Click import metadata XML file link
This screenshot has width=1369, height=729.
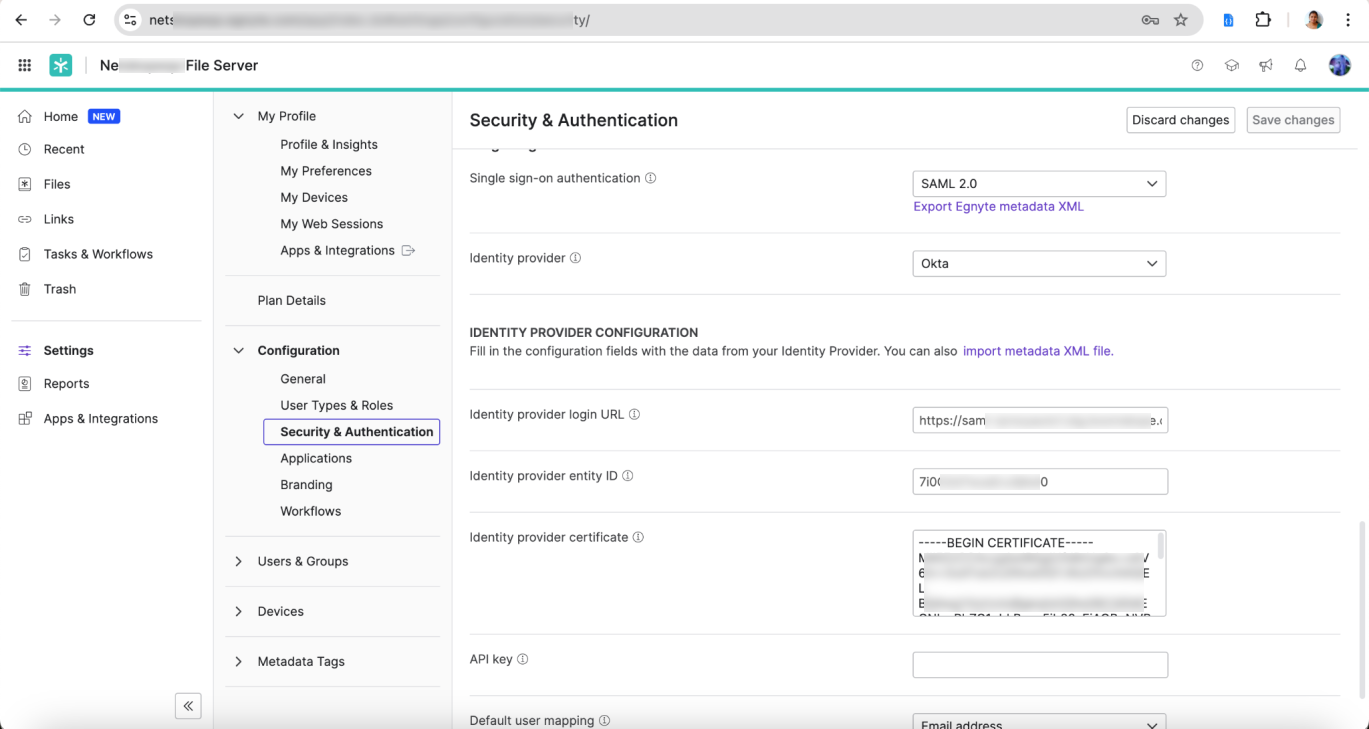coord(1038,352)
